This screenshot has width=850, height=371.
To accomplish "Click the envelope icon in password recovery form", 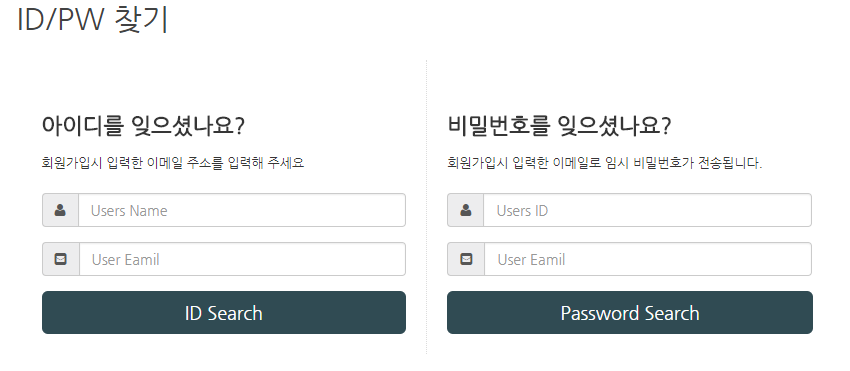I will point(466,259).
